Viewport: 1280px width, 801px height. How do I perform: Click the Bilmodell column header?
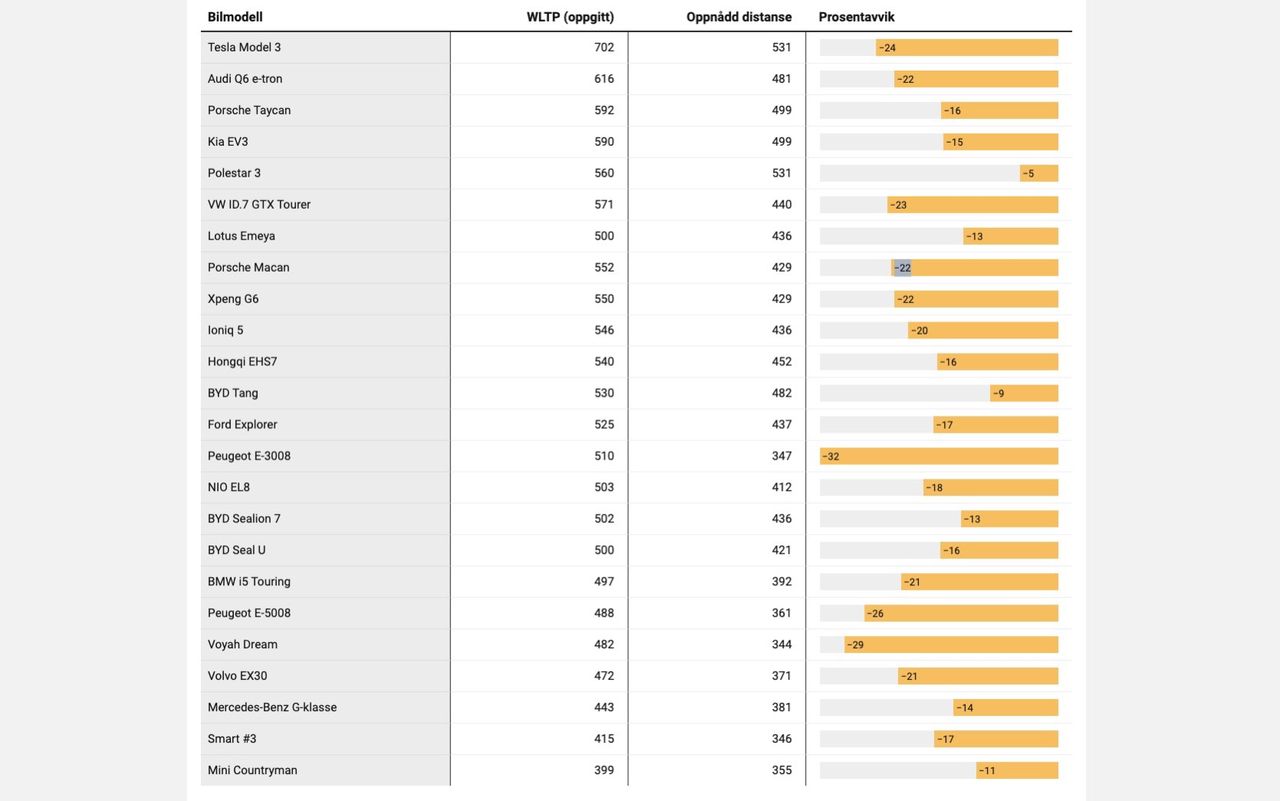coord(235,17)
